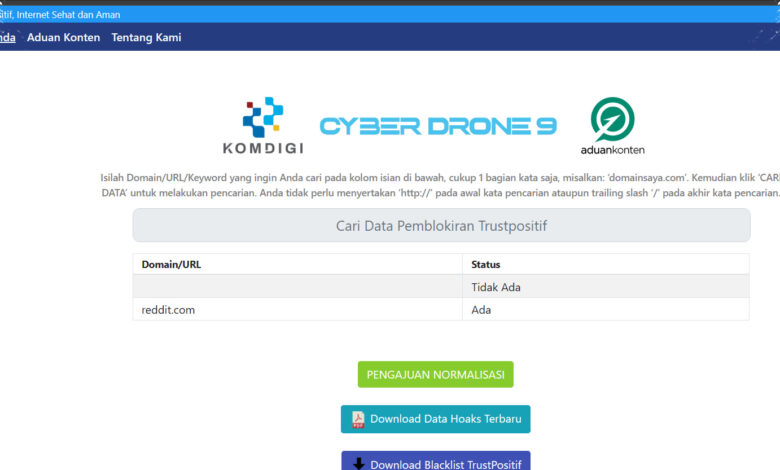The image size is (780, 470).
Task: Click the Status column header
Action: coord(605,265)
